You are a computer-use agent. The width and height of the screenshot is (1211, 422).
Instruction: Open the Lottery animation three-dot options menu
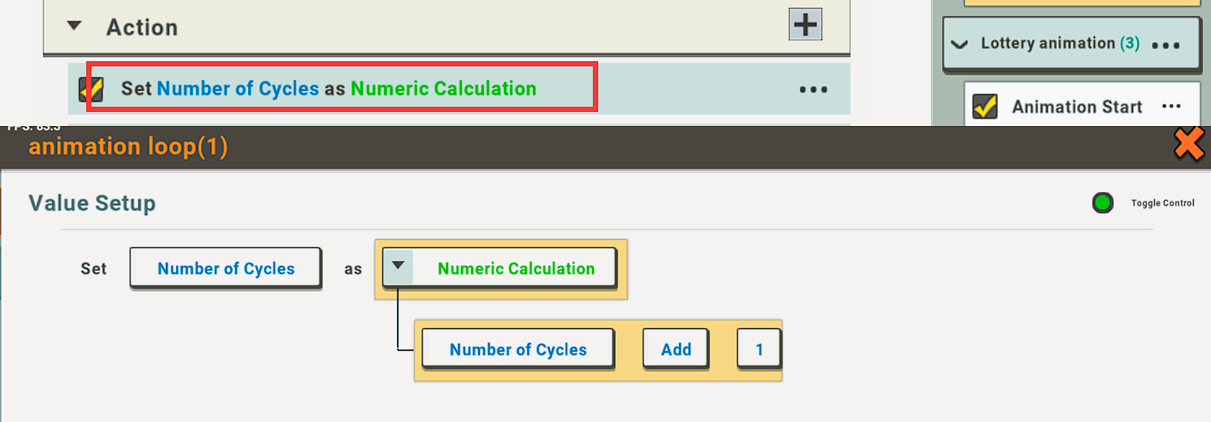pyautogui.click(x=1166, y=45)
